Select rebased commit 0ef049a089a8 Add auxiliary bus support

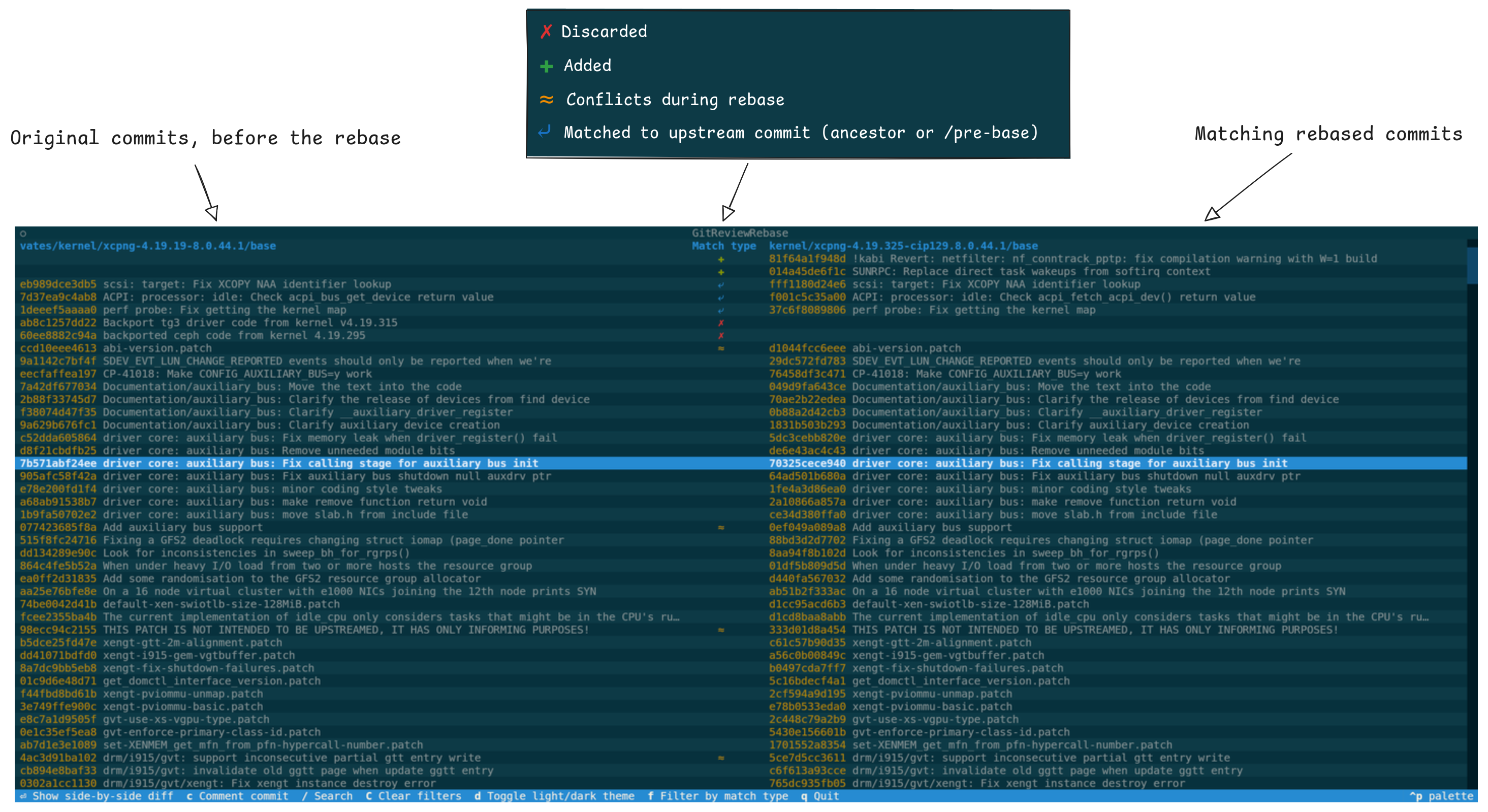pos(890,527)
